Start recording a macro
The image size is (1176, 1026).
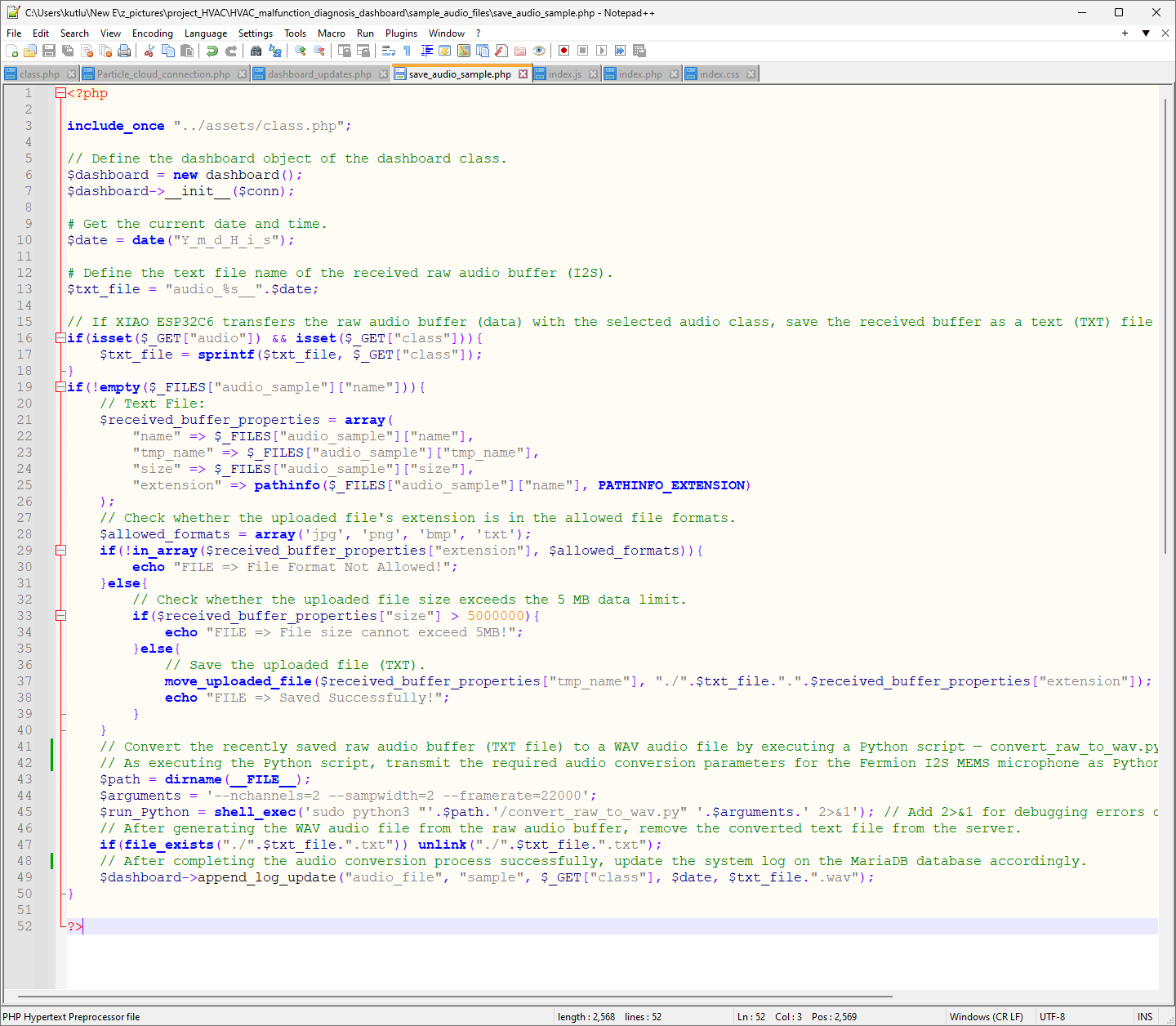pyautogui.click(x=563, y=51)
